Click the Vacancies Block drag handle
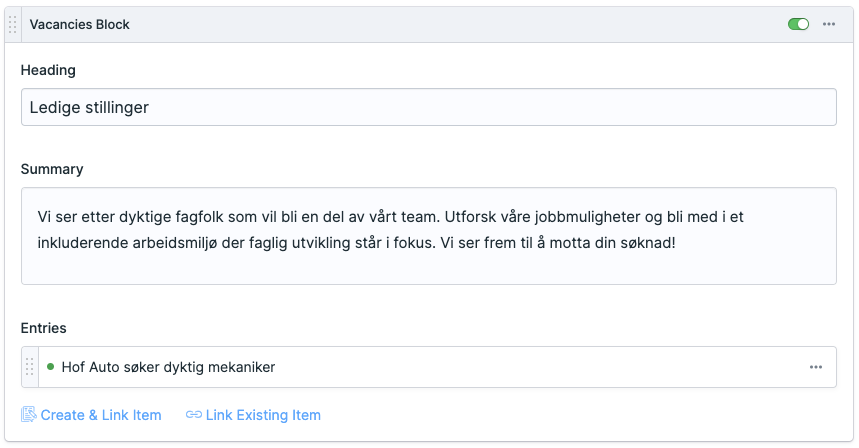The height and width of the screenshot is (448, 859). tap(13, 24)
